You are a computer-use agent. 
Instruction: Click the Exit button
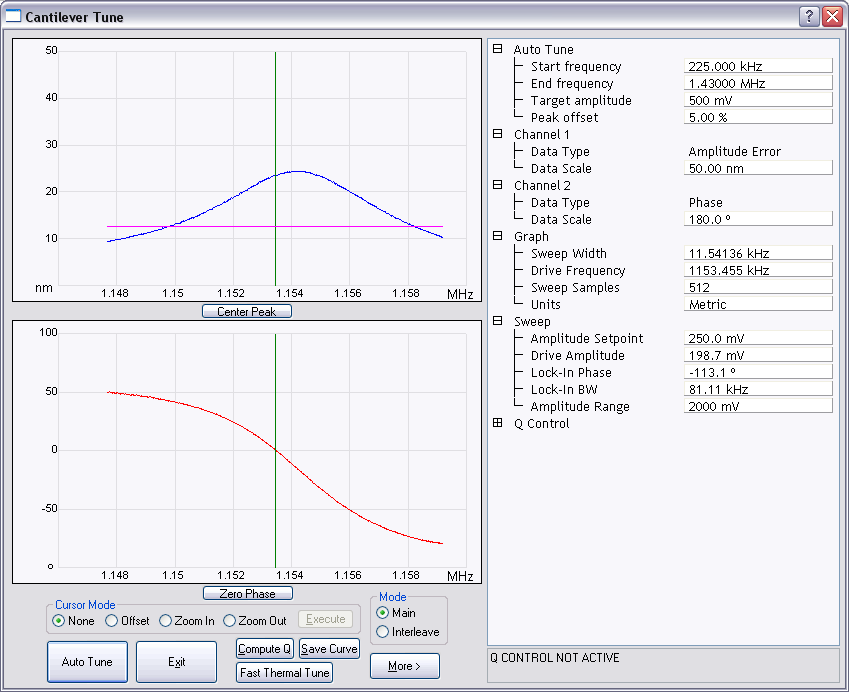pos(176,662)
